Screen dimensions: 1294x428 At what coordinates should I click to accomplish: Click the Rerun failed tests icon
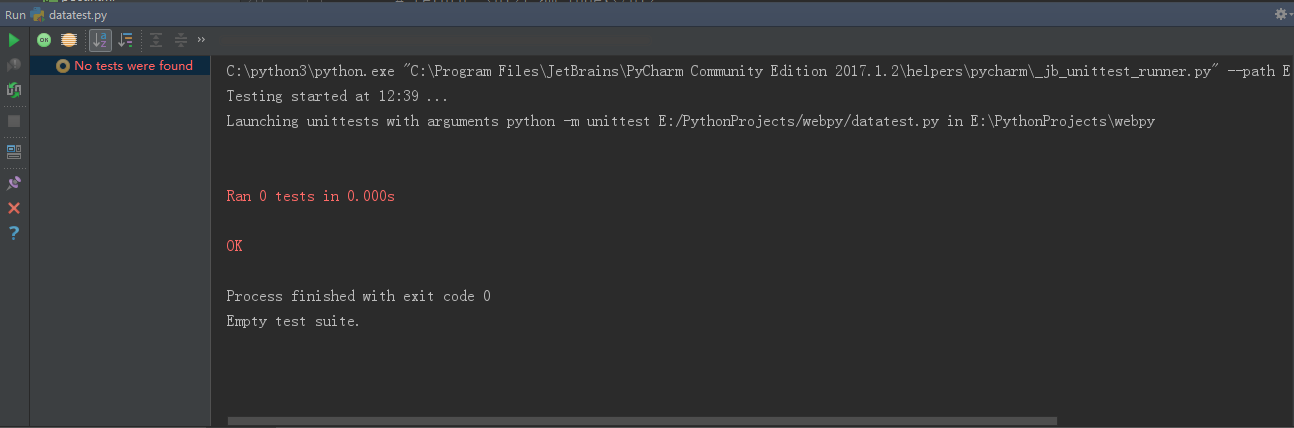coord(14,65)
